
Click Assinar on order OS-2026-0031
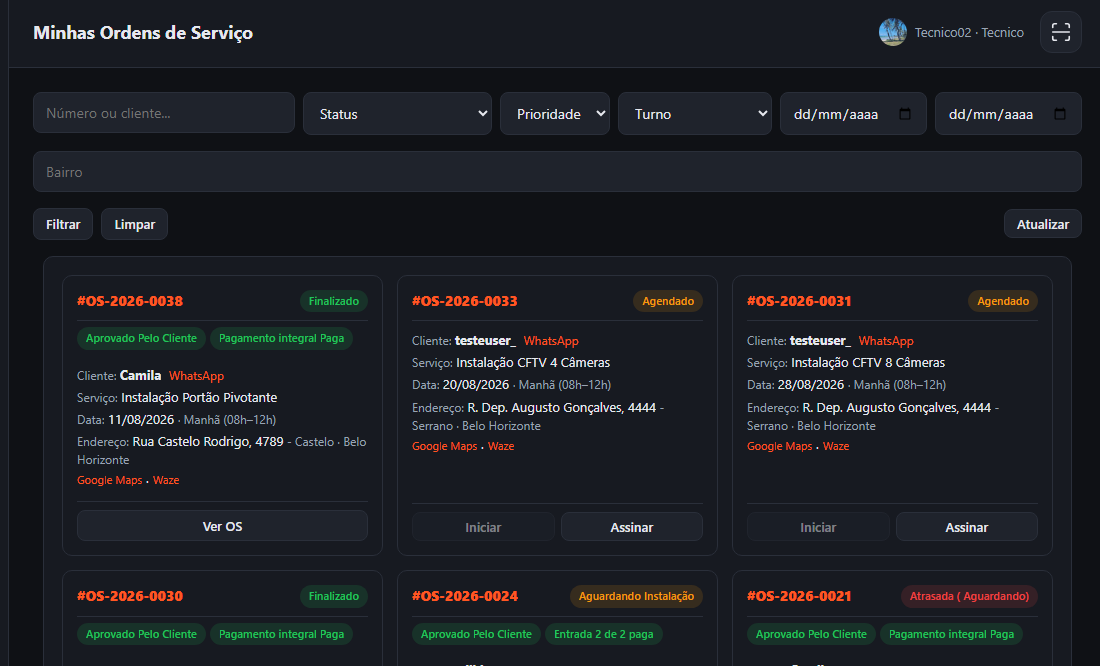tap(967, 527)
